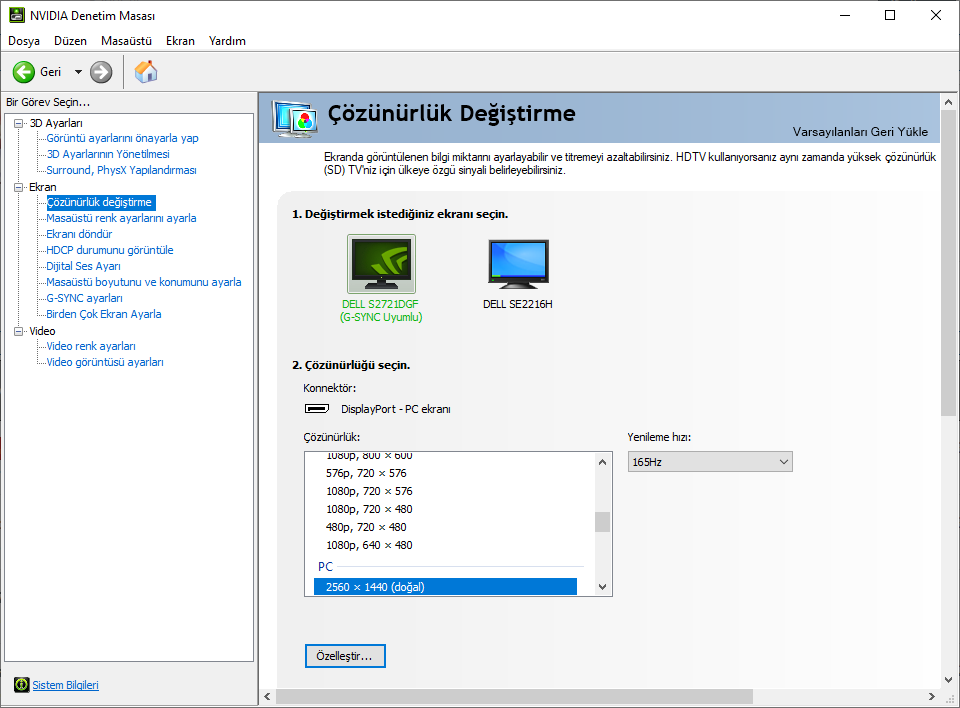Open Video renk ayarları
This screenshot has width=960, height=708.
pos(91,346)
